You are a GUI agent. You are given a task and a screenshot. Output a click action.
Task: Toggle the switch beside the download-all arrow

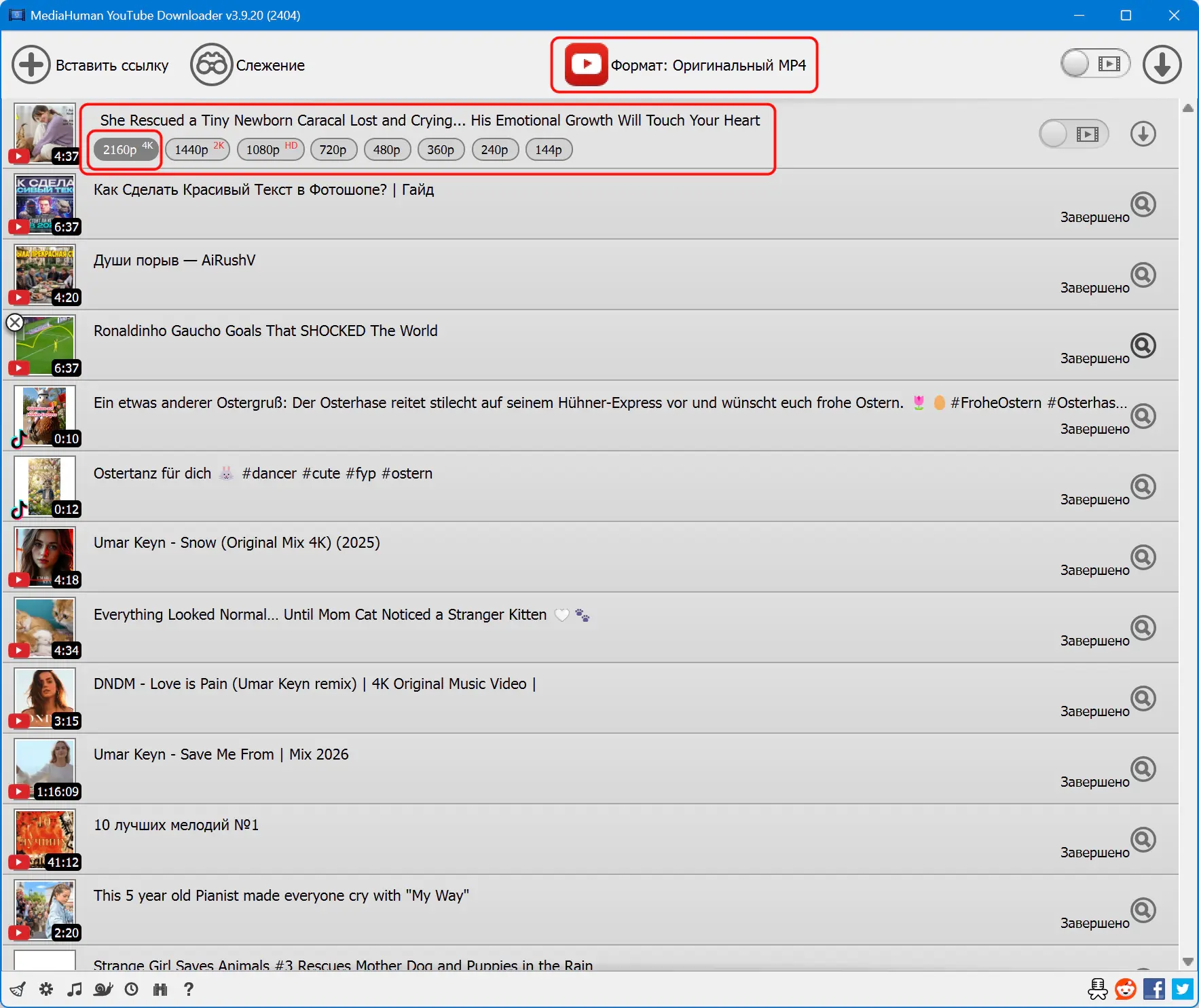pos(1095,64)
